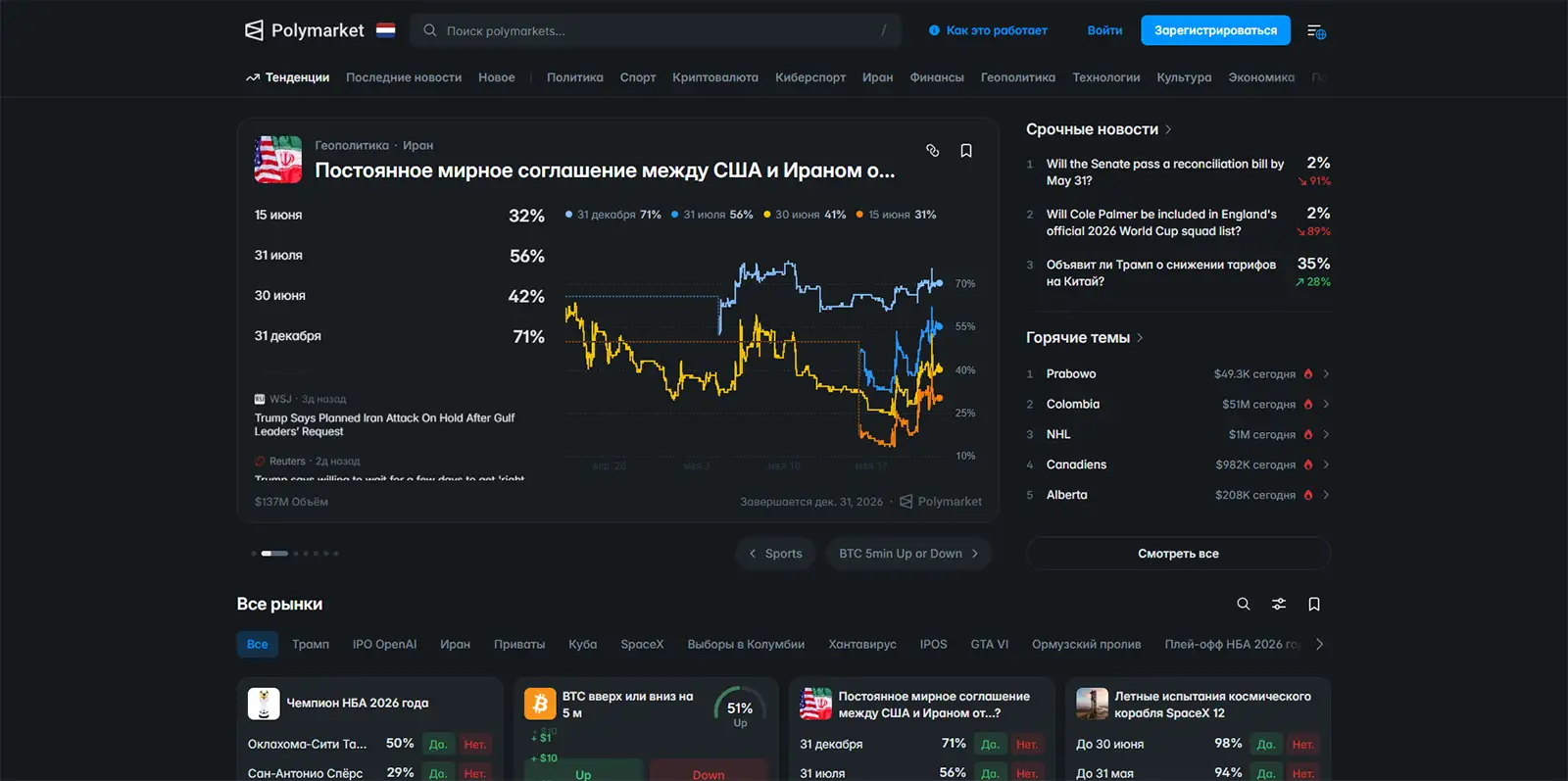Open the WSJ headline about Trump's Iran attack

pyautogui.click(x=384, y=424)
